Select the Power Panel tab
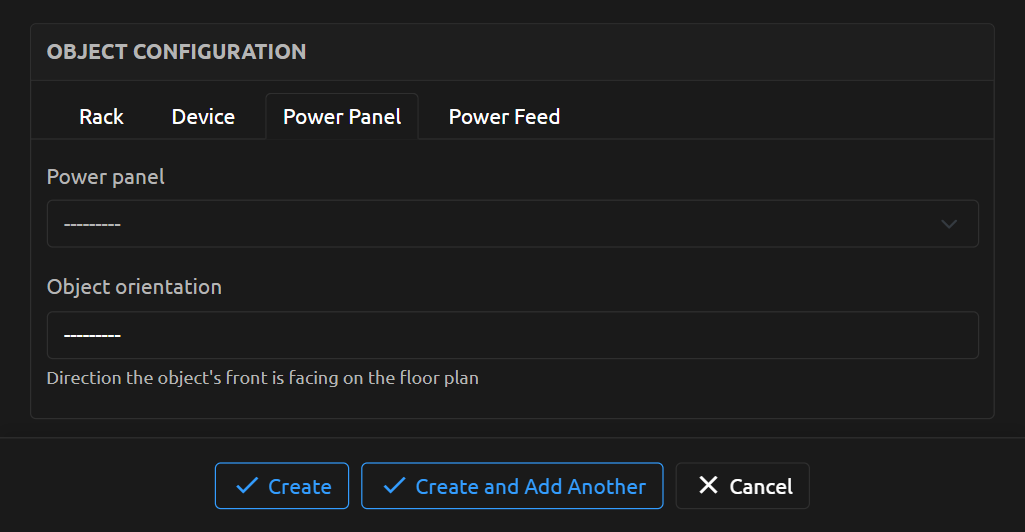 [x=342, y=117]
